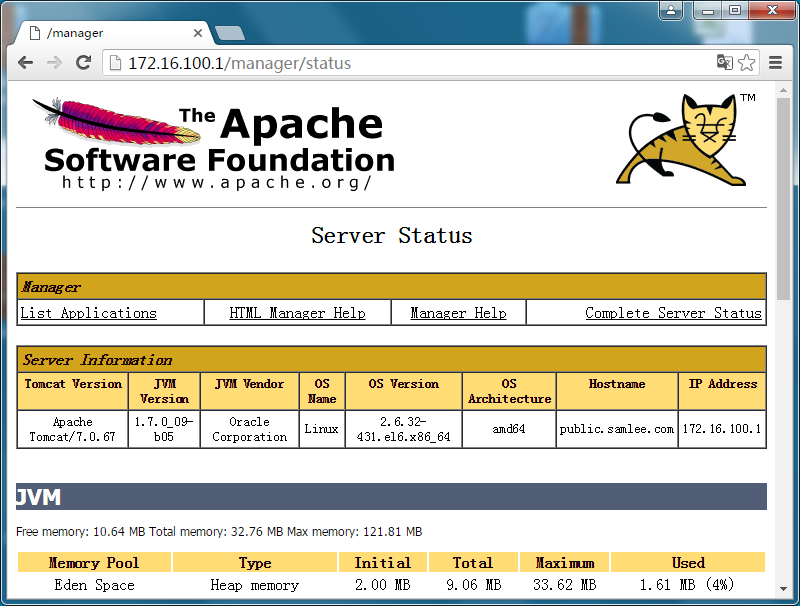The width and height of the screenshot is (800, 606).
Task: Click the Memory Pool column header
Action: click(x=94, y=562)
